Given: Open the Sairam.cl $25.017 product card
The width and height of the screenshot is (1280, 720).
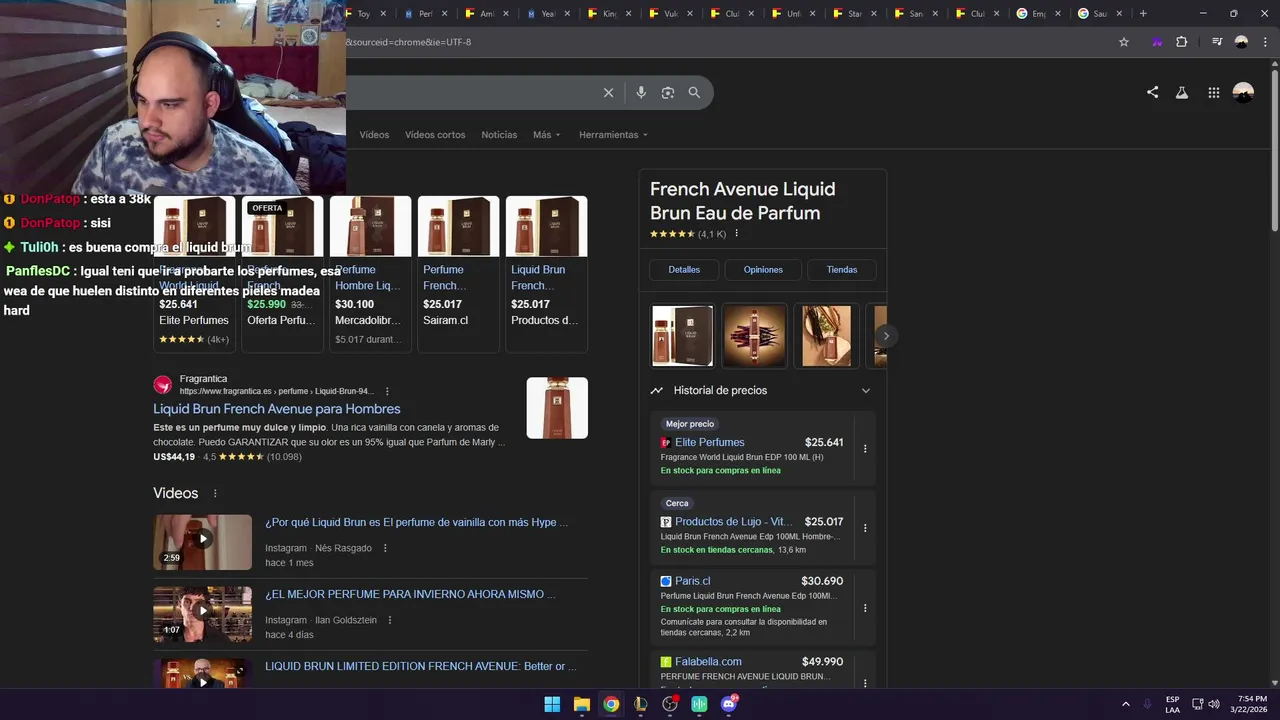Looking at the screenshot, I should point(458,273).
